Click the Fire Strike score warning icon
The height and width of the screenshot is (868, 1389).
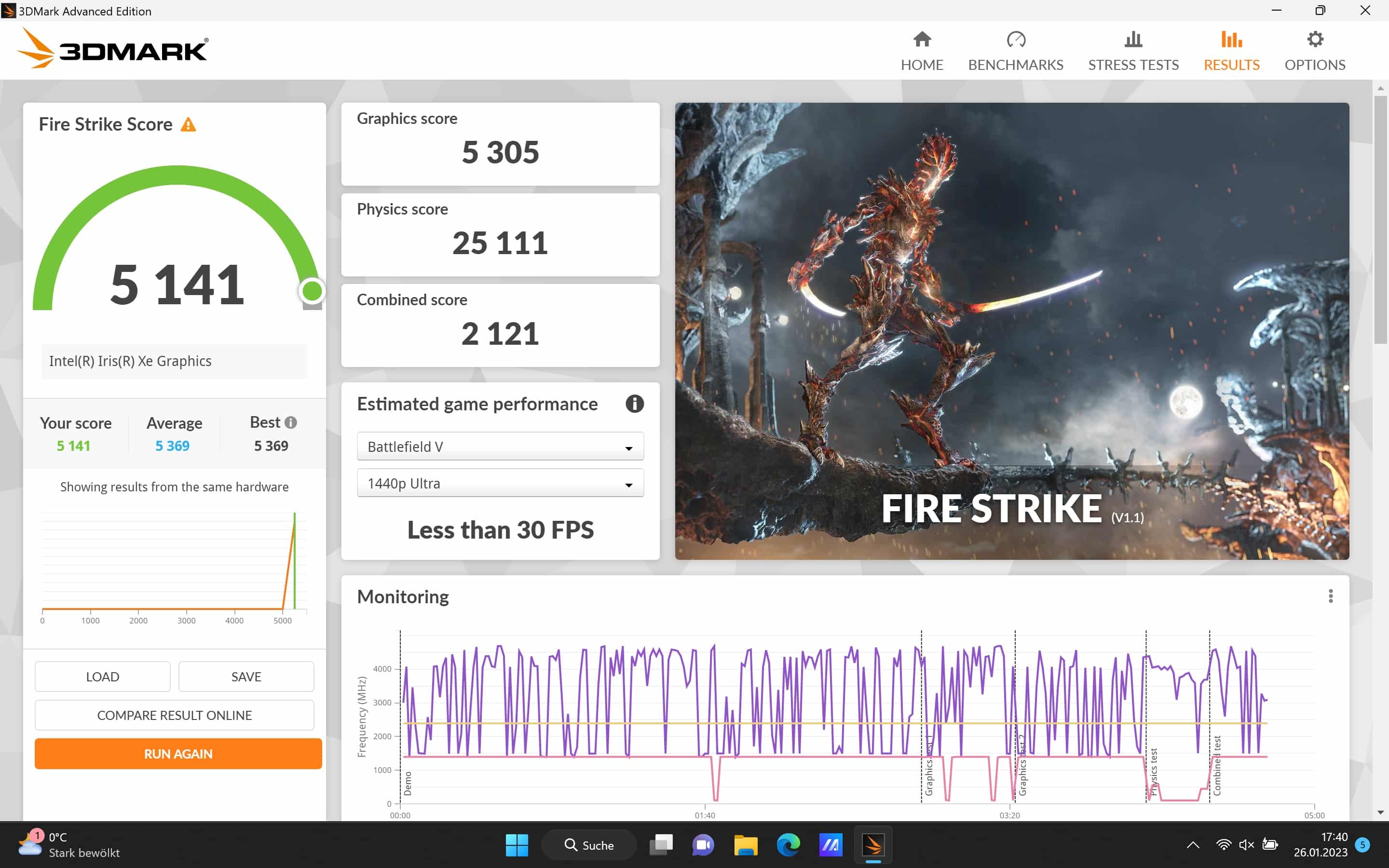188,124
